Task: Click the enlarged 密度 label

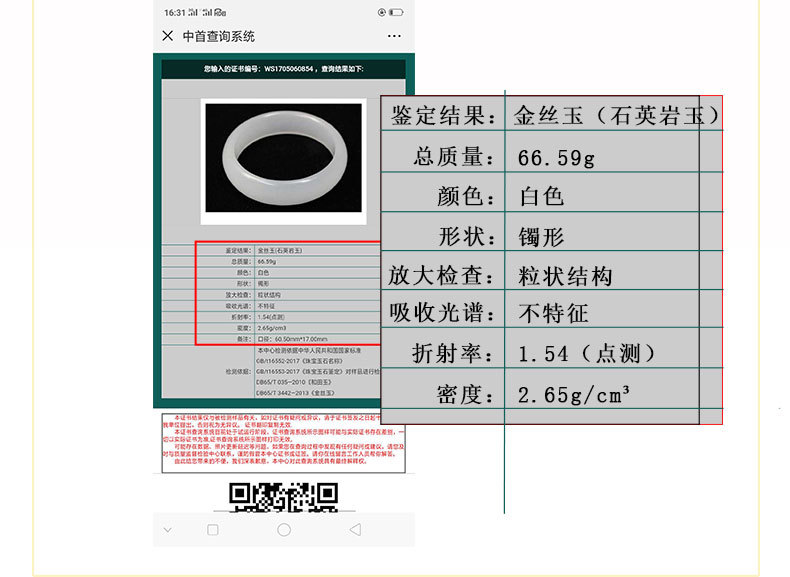Action: 466,394
